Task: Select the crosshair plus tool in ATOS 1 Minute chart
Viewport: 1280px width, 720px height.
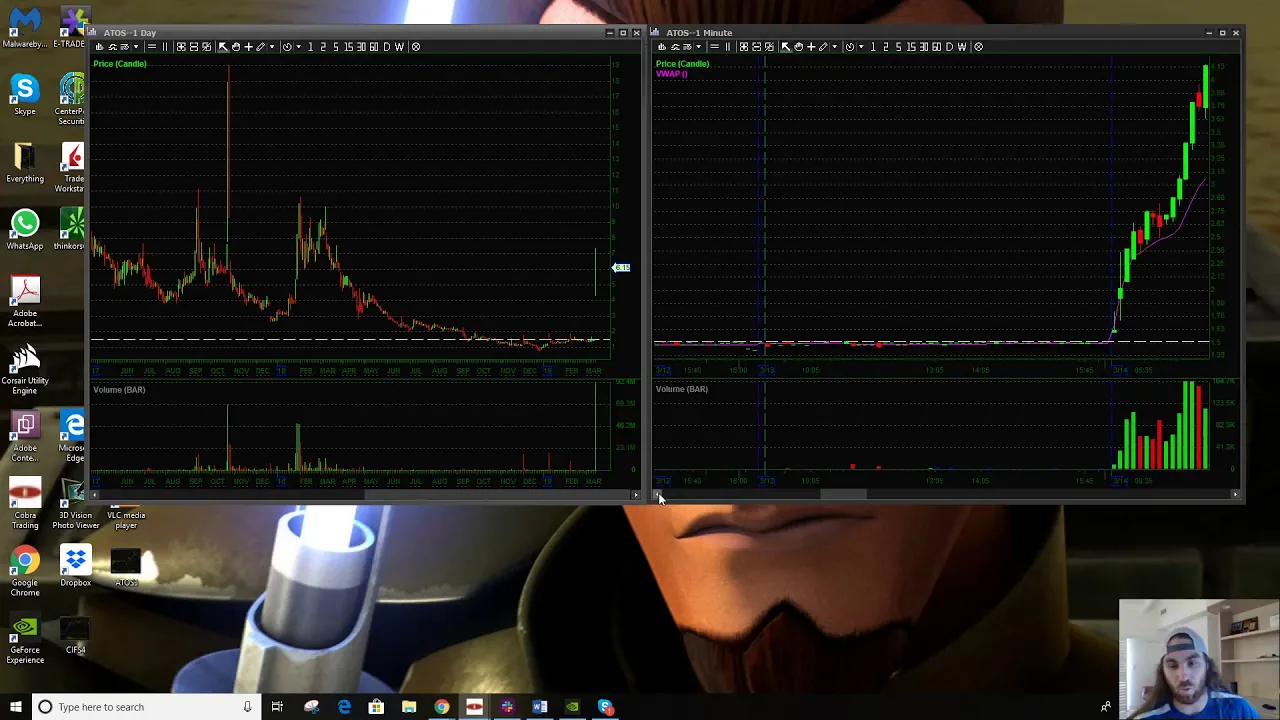Action: tap(811, 46)
